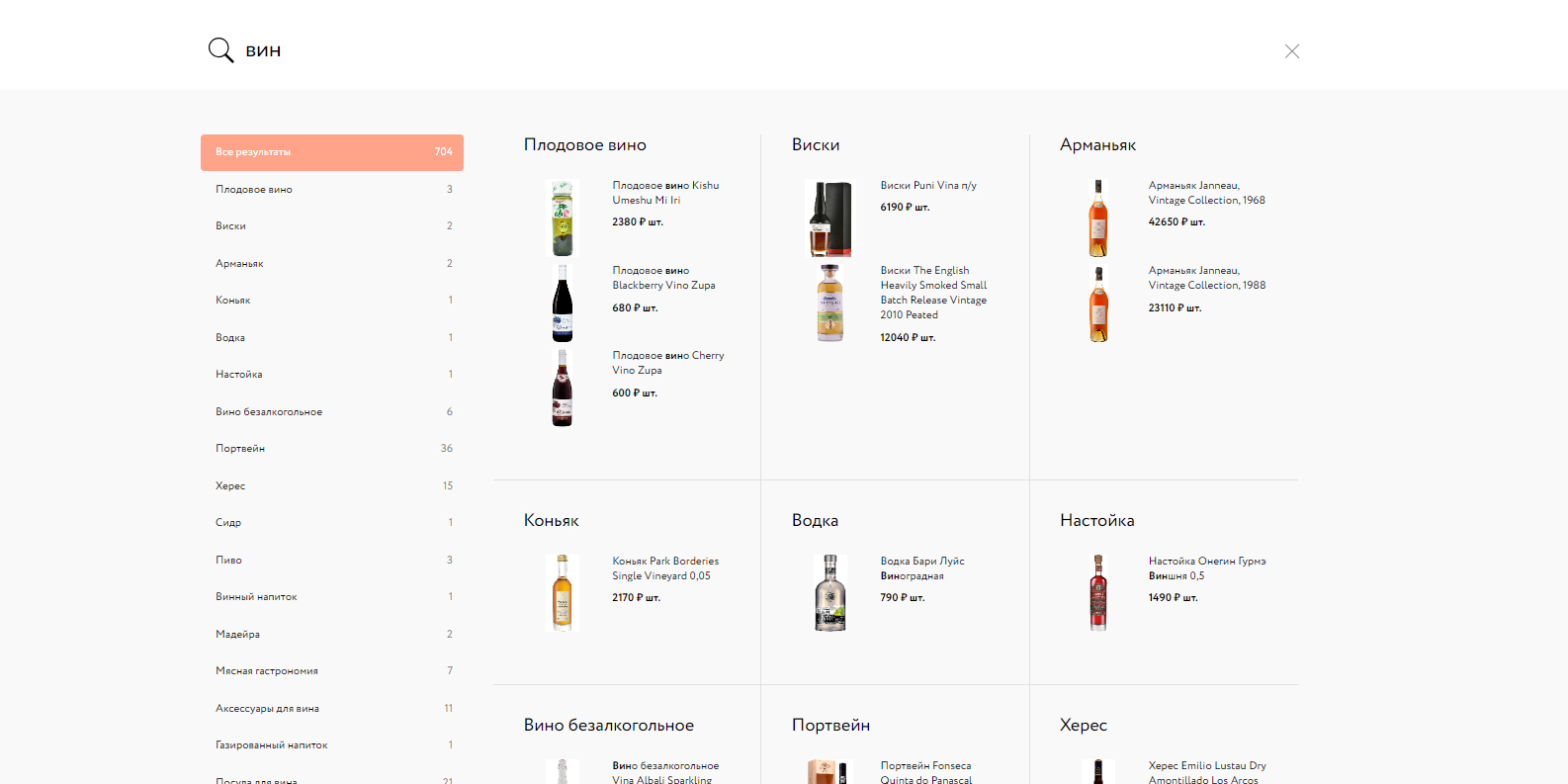This screenshot has height=784, width=1568.
Task: Select 'Сидр' category in sidebar
Action: 332,523
